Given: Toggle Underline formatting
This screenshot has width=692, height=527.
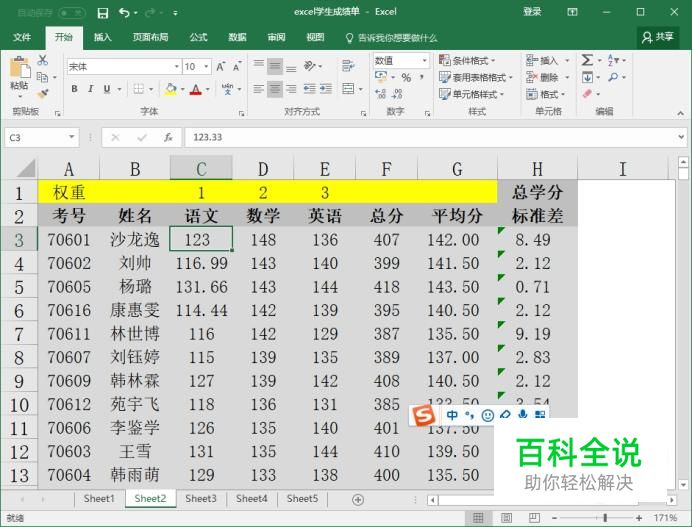Looking at the screenshot, I should [106, 89].
